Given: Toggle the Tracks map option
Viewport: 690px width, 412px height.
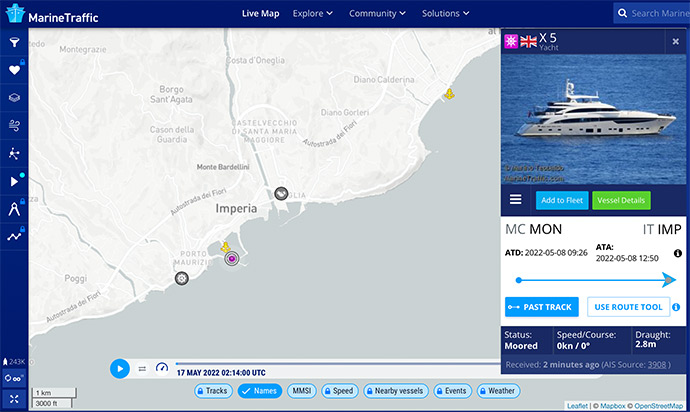Looking at the screenshot, I should point(210,391).
